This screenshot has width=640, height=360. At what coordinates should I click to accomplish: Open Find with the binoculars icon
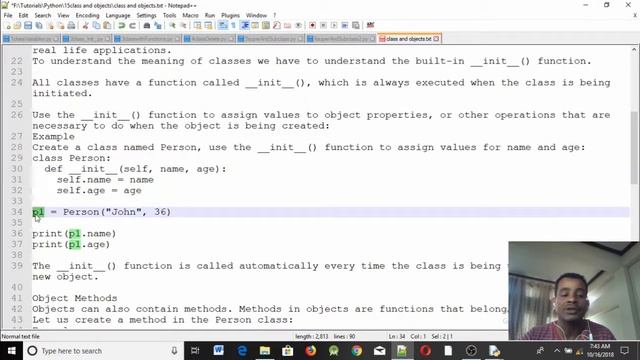coord(147,26)
